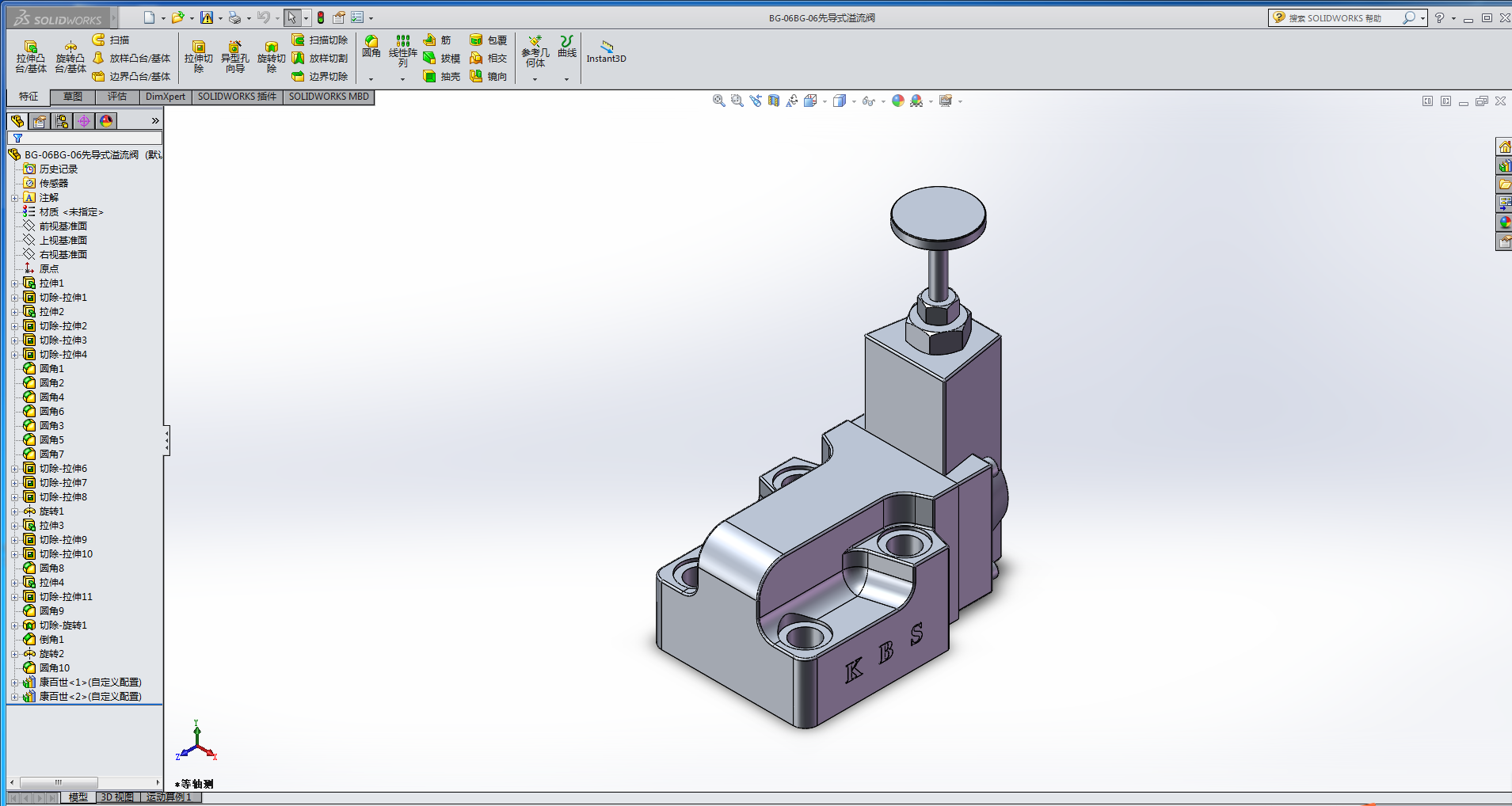Select the 异型孔向导 hole wizard tool
Viewport: 1512px width, 806px height.
coord(234,57)
